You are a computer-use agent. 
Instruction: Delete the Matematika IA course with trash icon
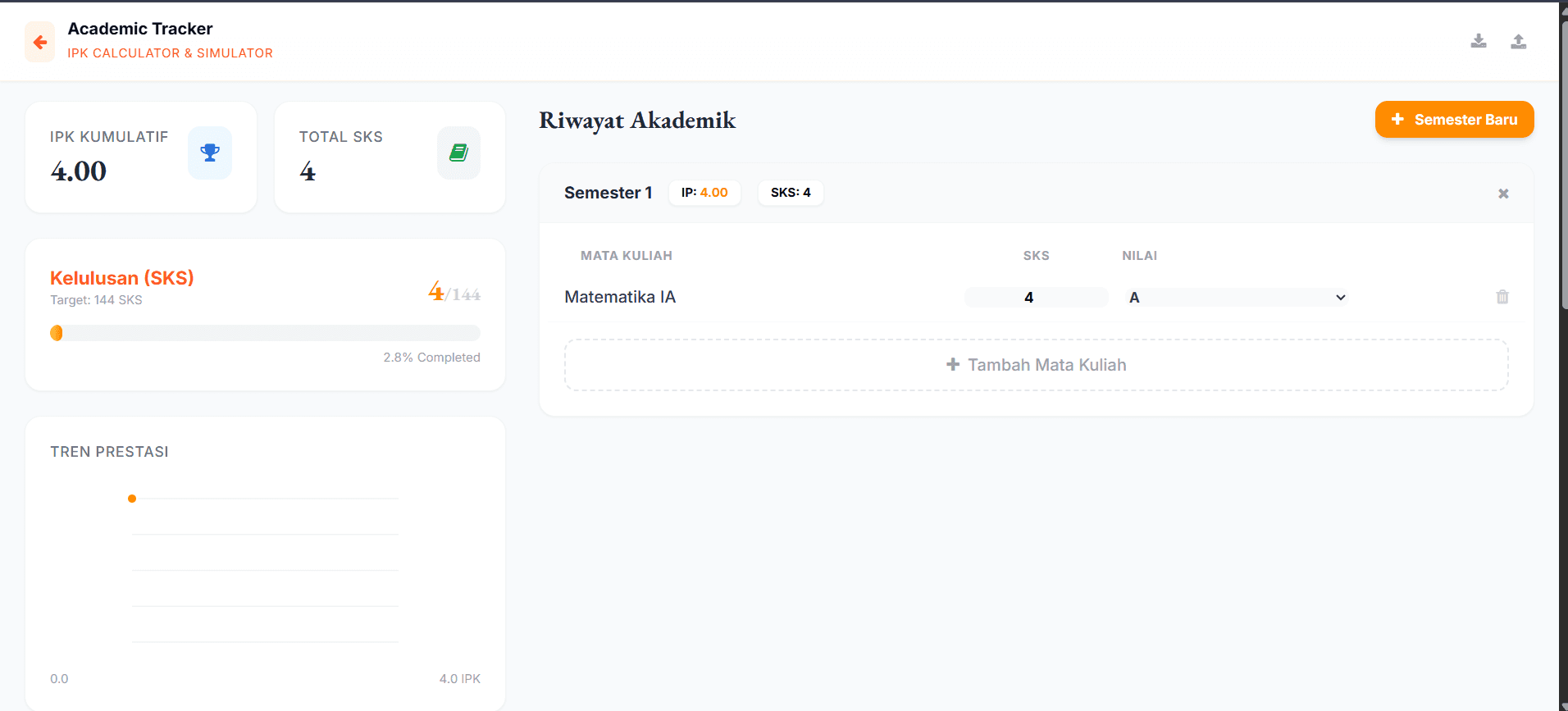coord(1502,297)
